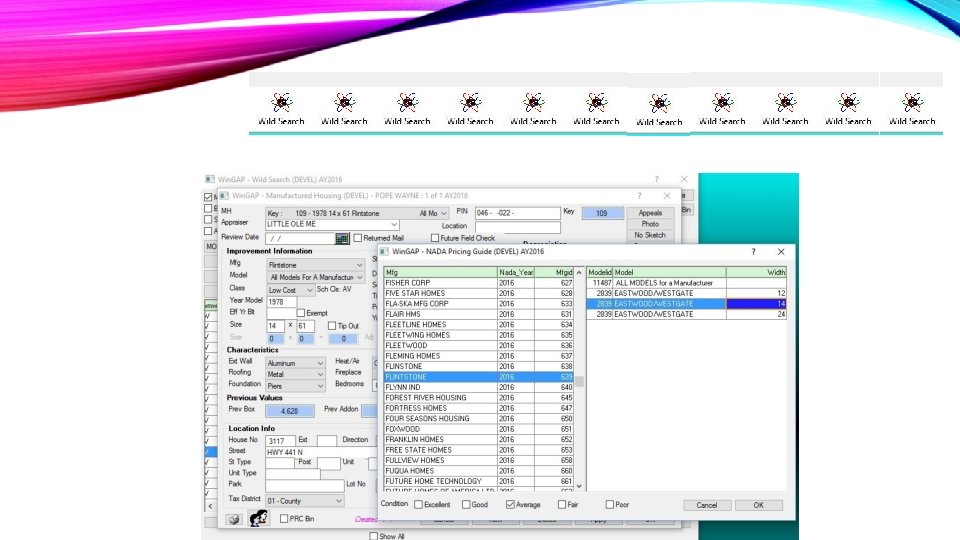Click the down arrow of the Mfg list scrollbar

(x=579, y=486)
